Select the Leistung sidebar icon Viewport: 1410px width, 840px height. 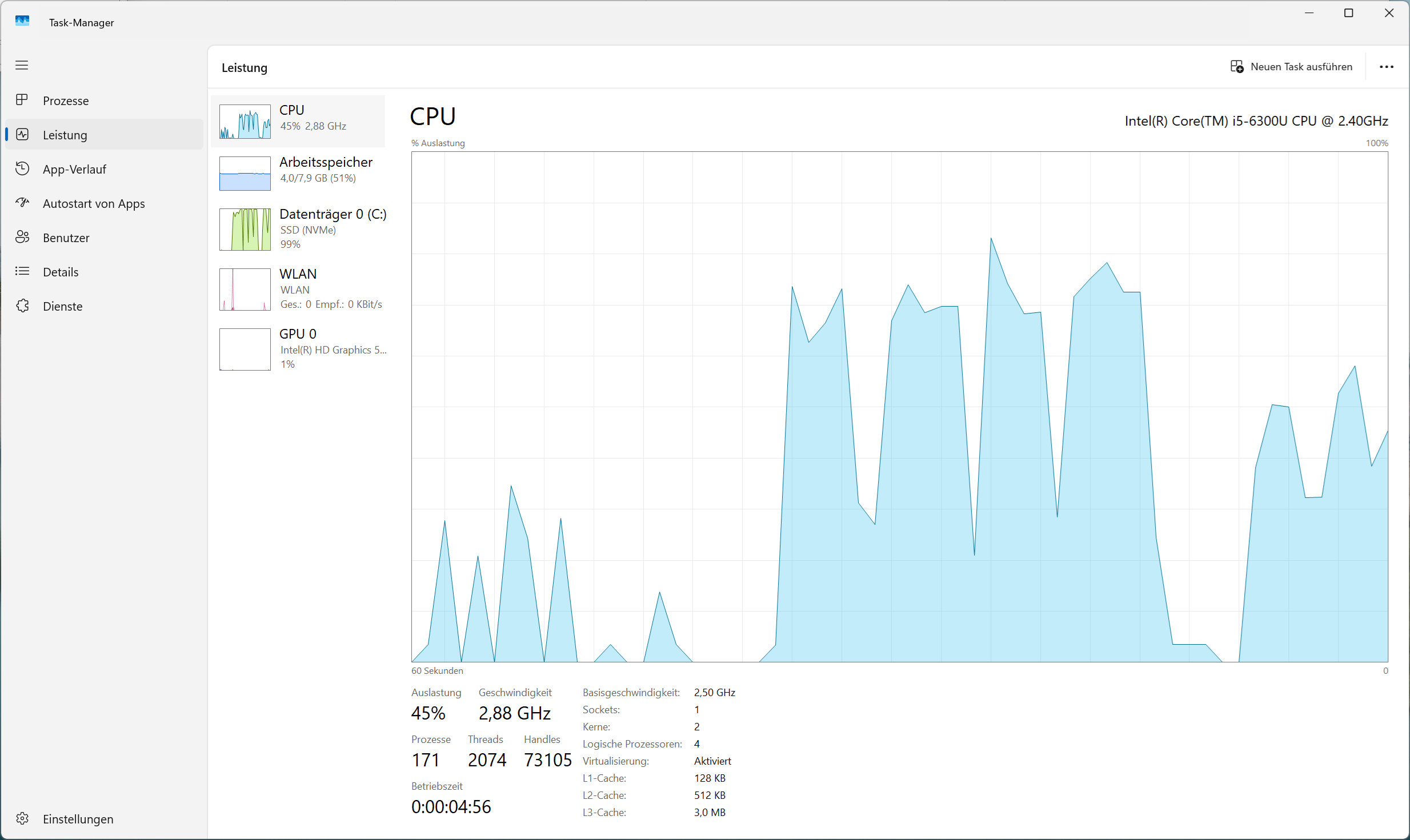(x=22, y=134)
